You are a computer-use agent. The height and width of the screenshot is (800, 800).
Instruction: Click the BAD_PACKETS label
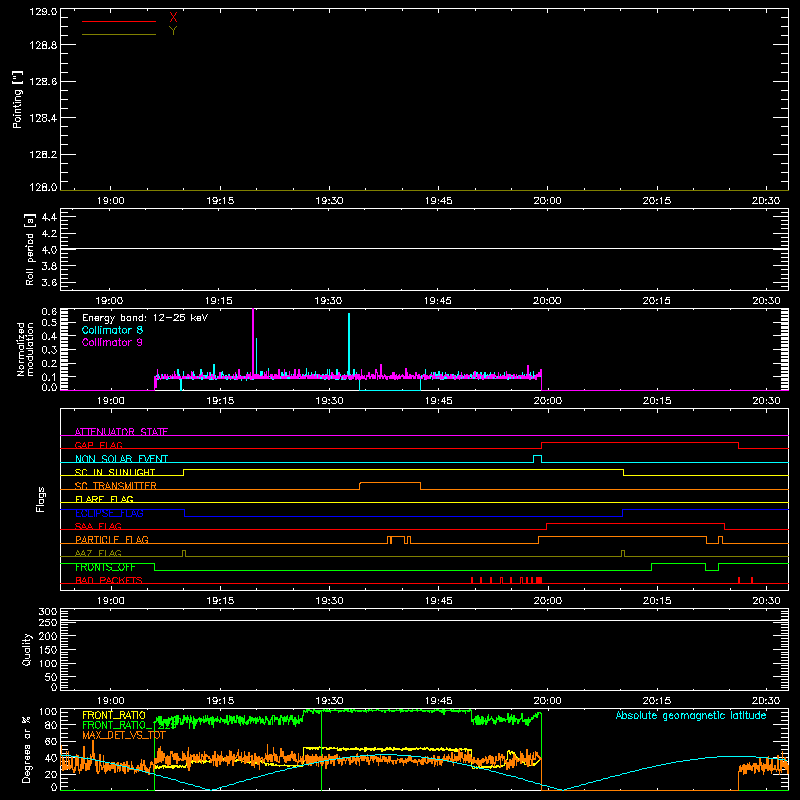[109, 580]
